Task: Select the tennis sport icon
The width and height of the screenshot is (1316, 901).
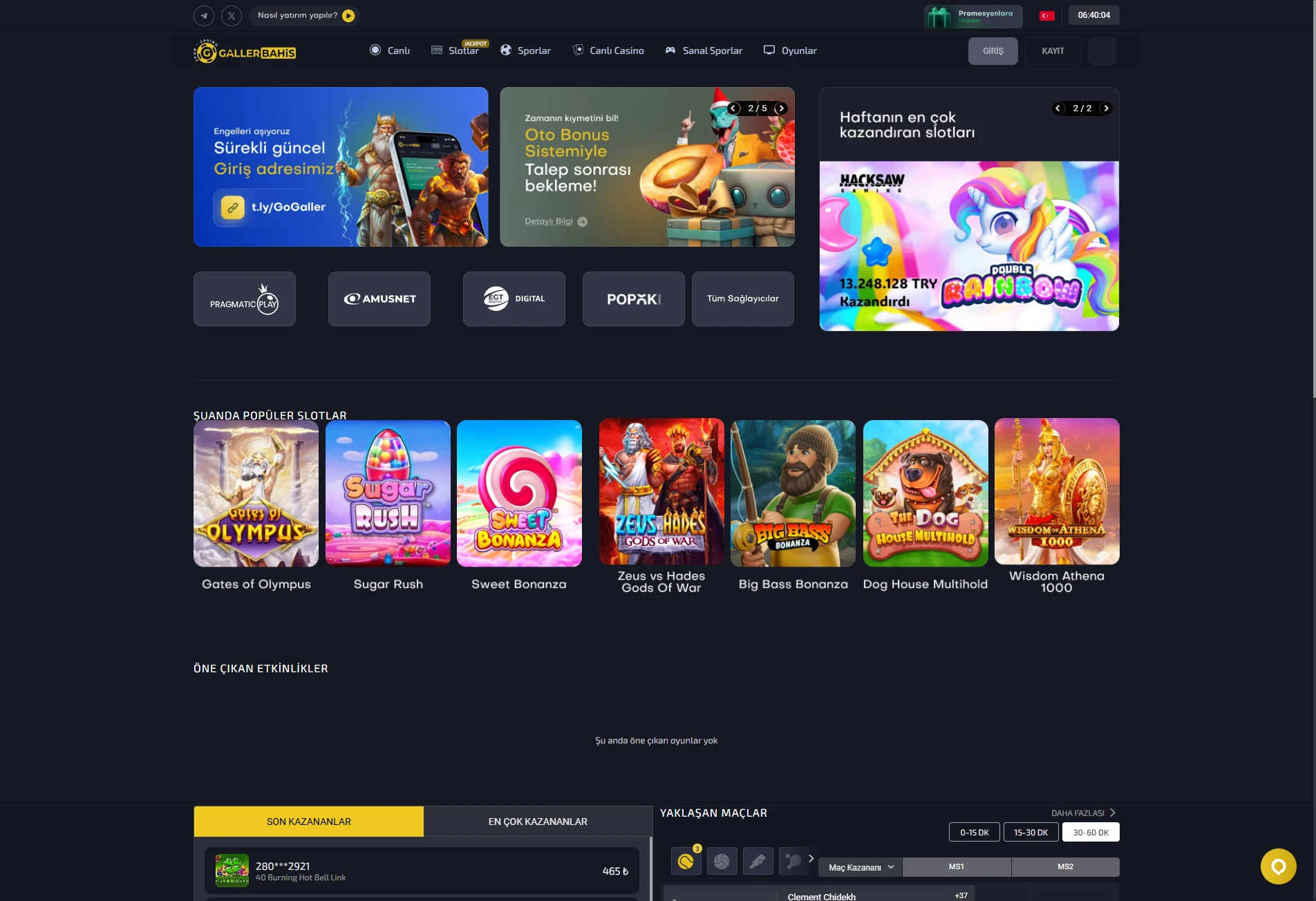Action: pos(686,861)
